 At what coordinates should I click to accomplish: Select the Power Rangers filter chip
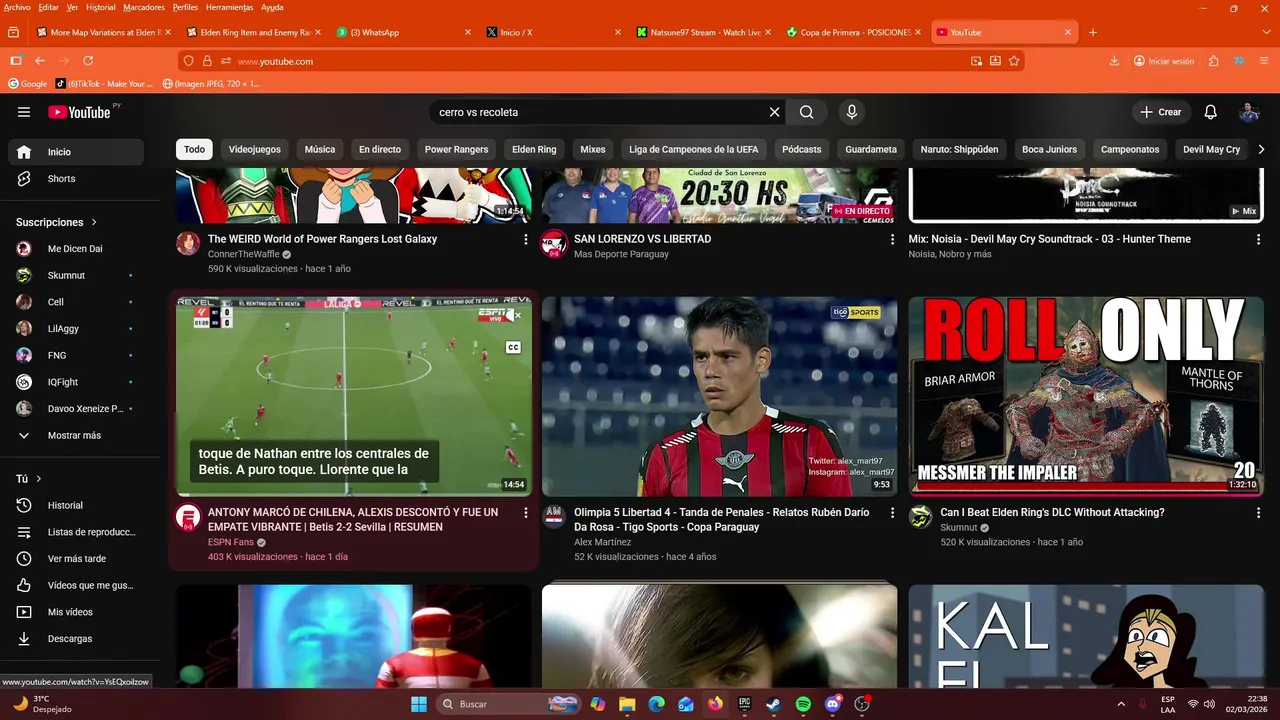point(456,149)
